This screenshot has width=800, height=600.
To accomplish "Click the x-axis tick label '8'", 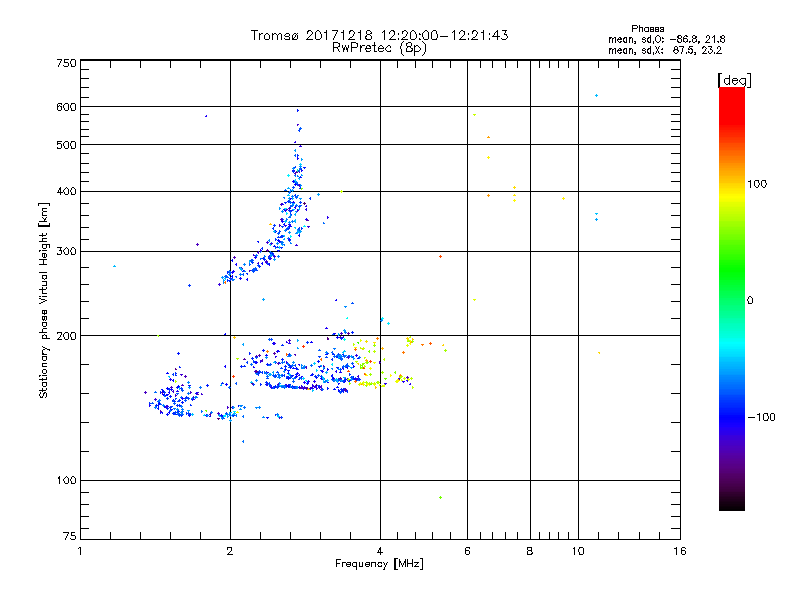I will point(530,551).
